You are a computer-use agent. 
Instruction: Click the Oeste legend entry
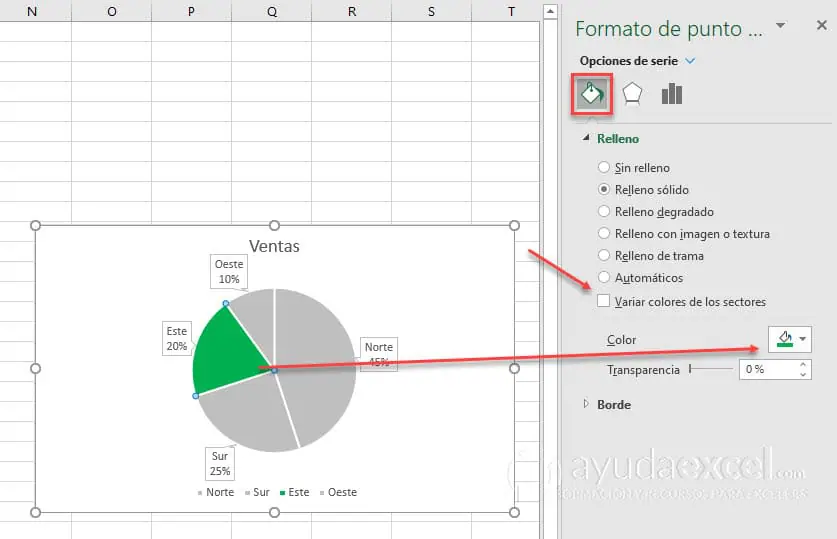click(338, 492)
